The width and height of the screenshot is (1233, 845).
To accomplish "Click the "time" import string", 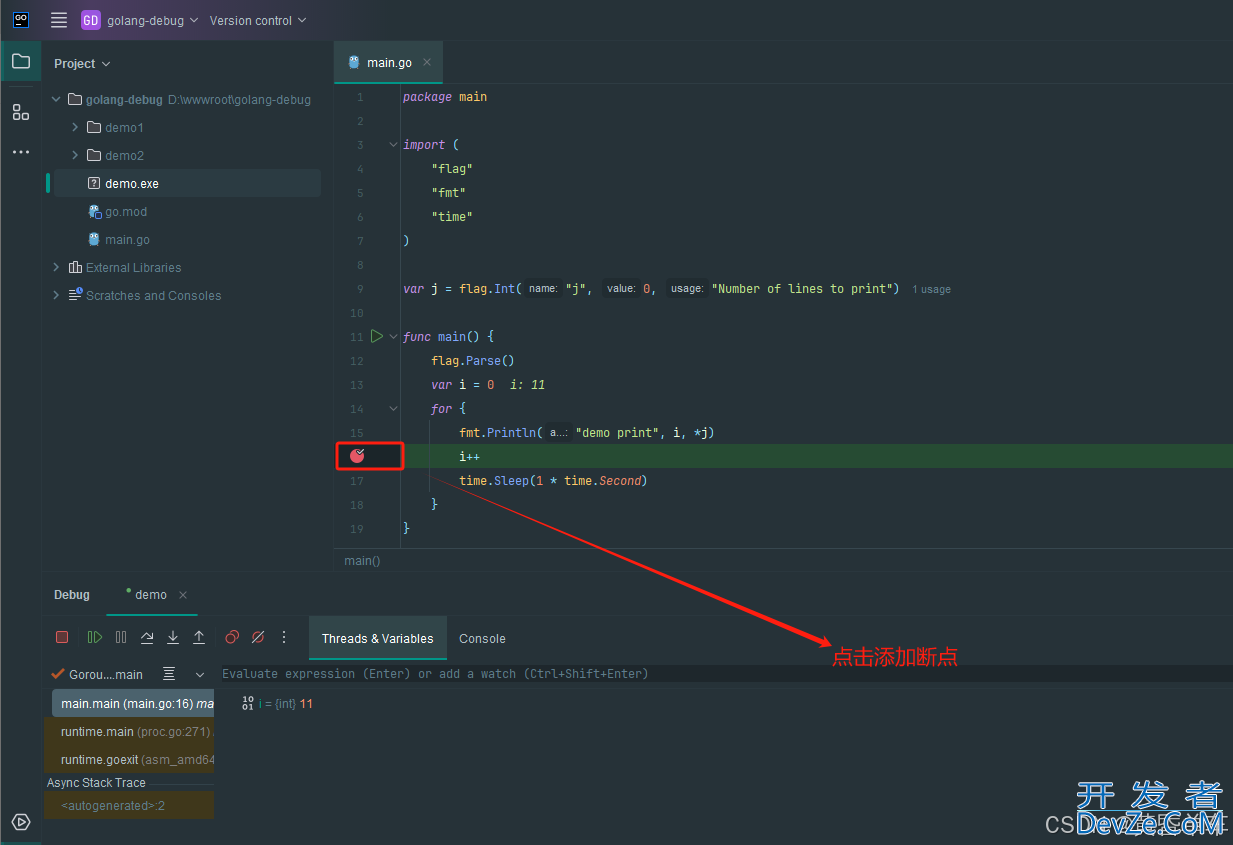I will [x=452, y=217].
